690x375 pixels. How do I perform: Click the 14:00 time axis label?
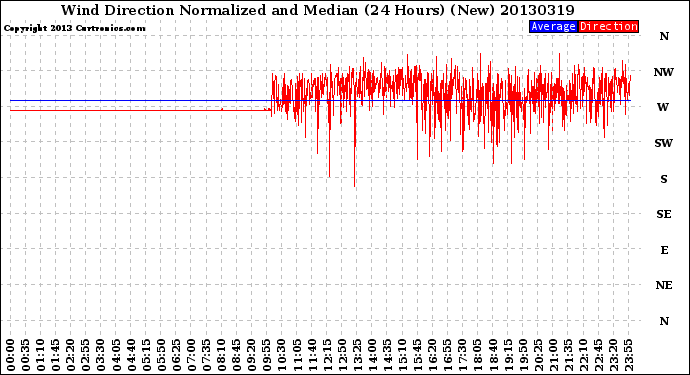click(372, 355)
